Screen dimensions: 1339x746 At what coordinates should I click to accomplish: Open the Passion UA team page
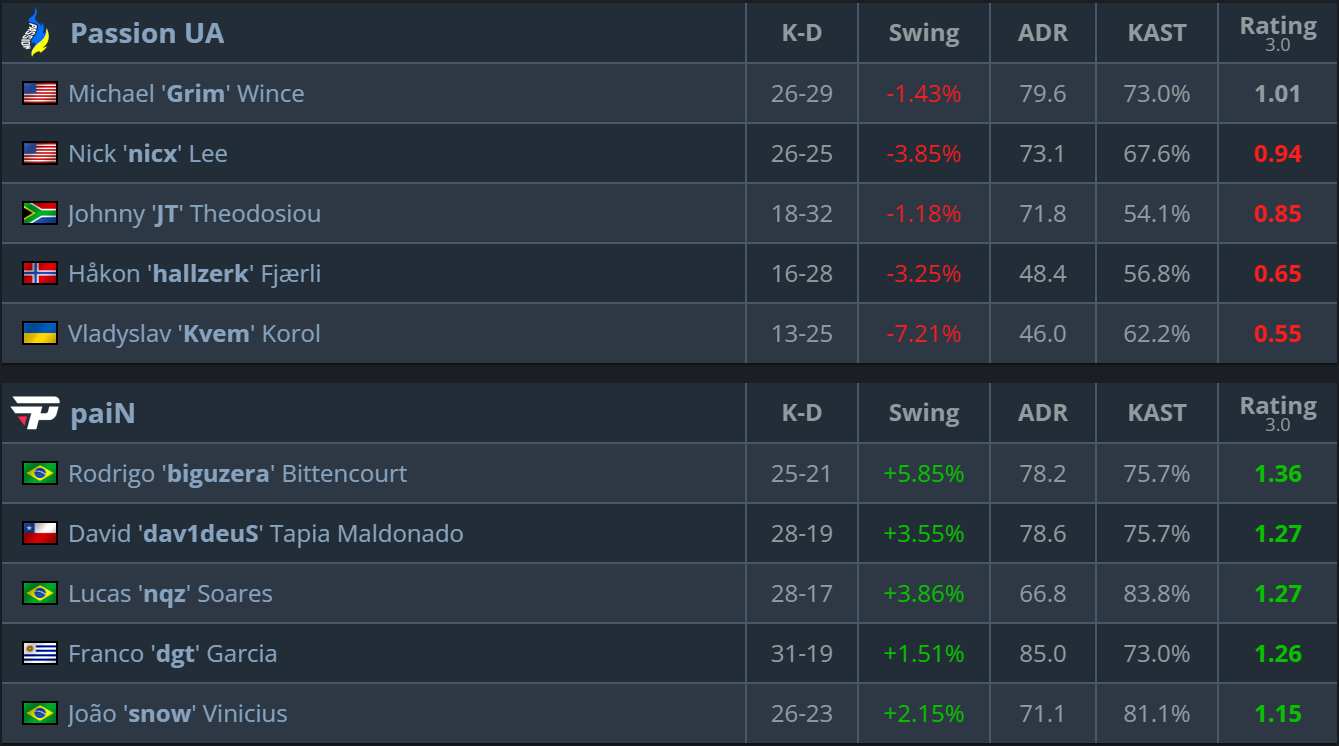(147, 33)
